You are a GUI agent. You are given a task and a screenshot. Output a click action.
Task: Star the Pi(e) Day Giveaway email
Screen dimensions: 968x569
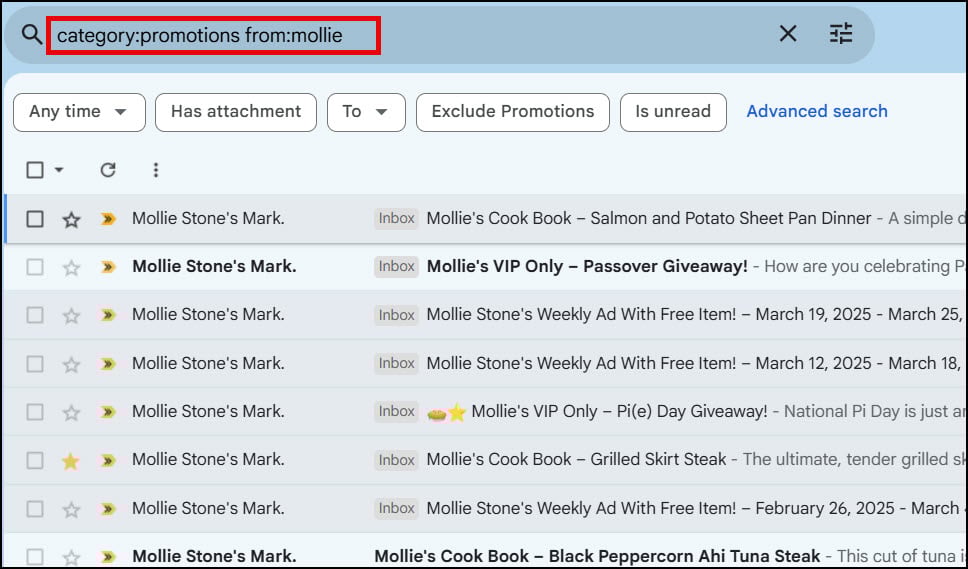pos(71,412)
